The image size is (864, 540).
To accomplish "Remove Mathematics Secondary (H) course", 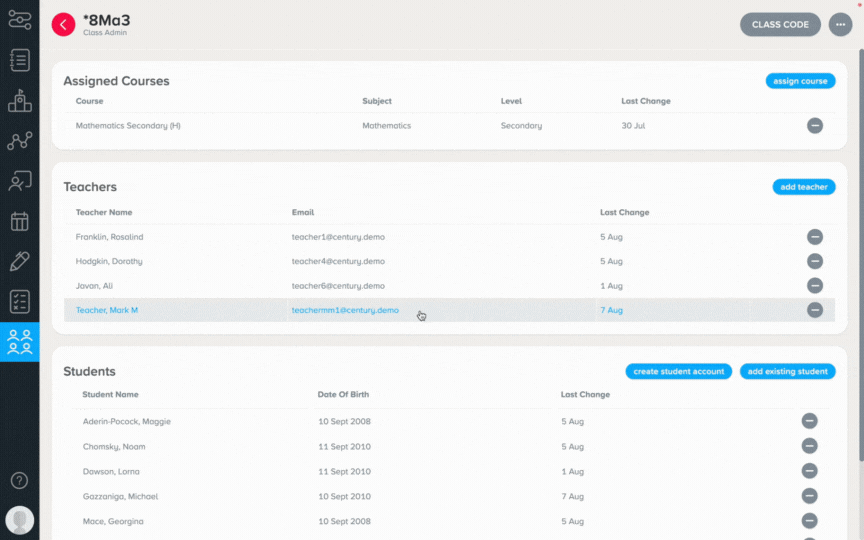I will 815,126.
